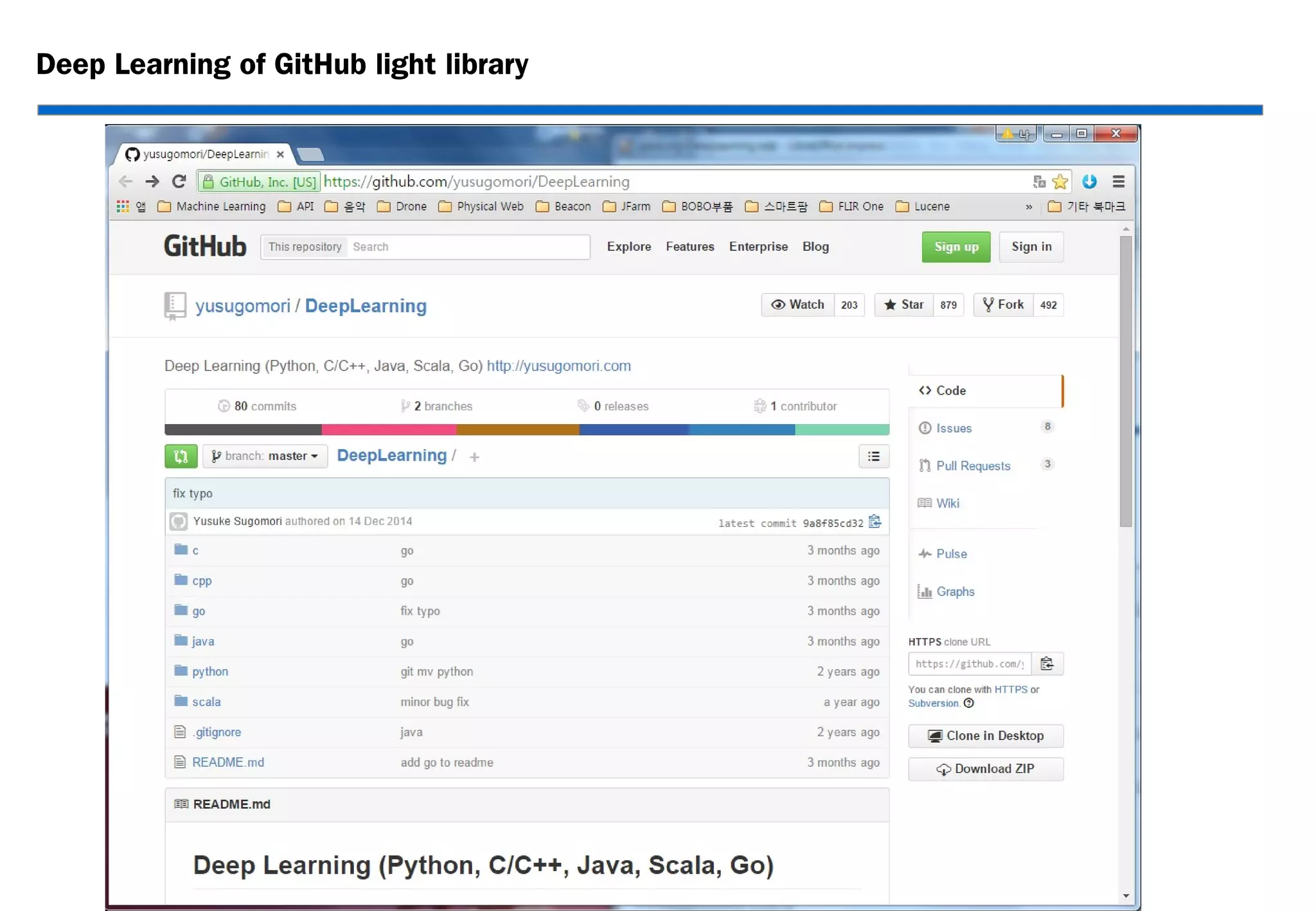Click Yusuke Sugomori's avatar thumbnail
The image size is (1316, 911).
coord(179,521)
